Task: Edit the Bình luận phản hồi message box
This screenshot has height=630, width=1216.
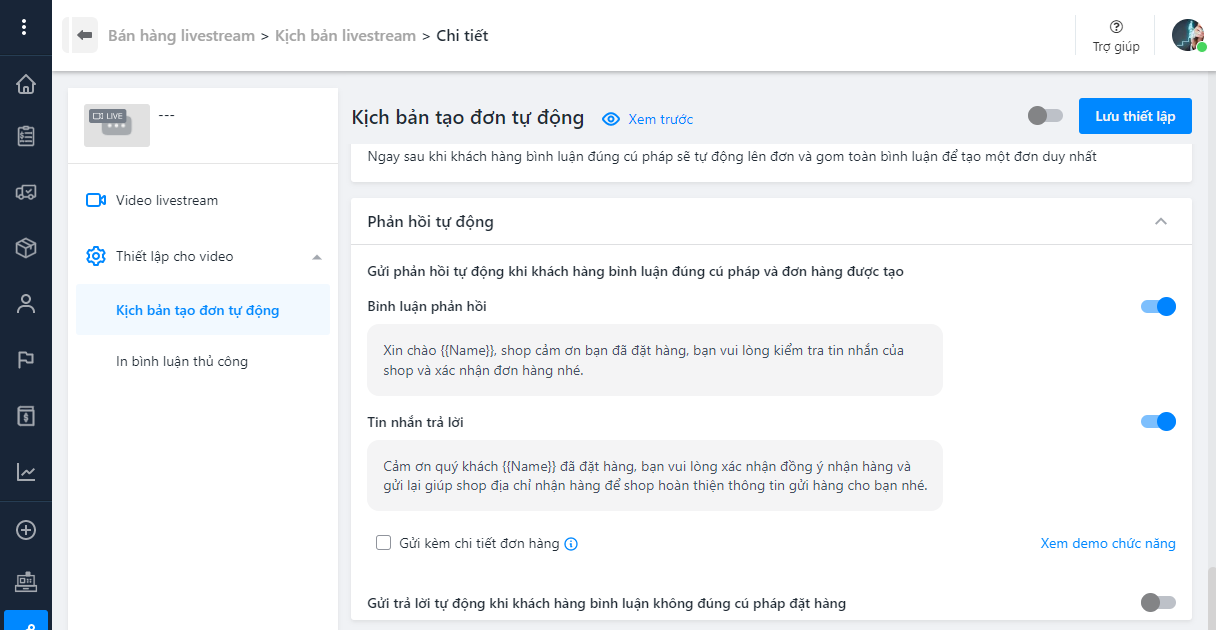Action: pyautogui.click(x=655, y=360)
